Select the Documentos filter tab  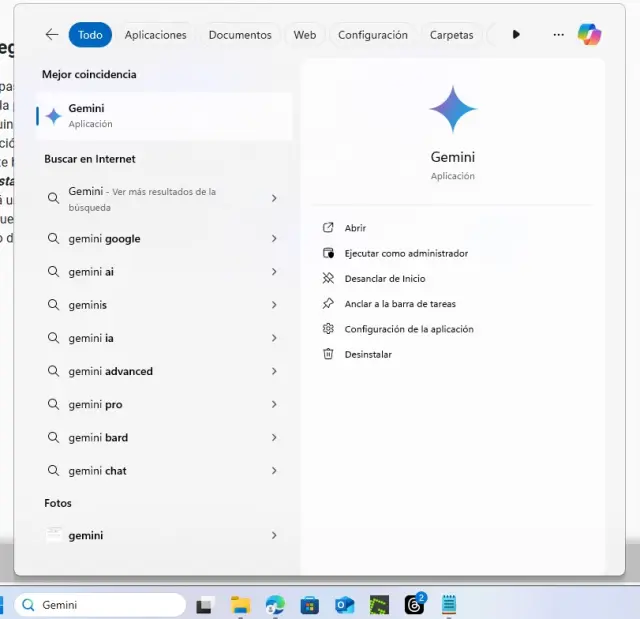[x=240, y=35]
